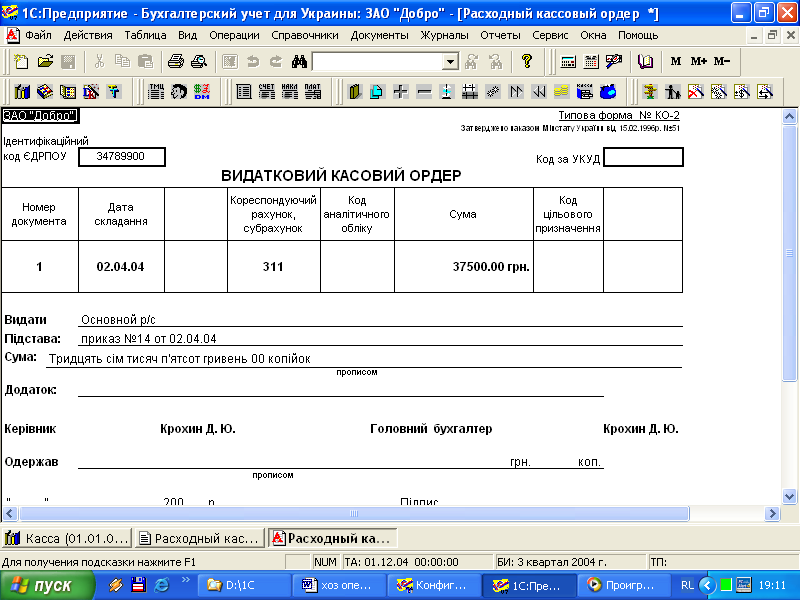Click the пуск Start button

(47, 585)
